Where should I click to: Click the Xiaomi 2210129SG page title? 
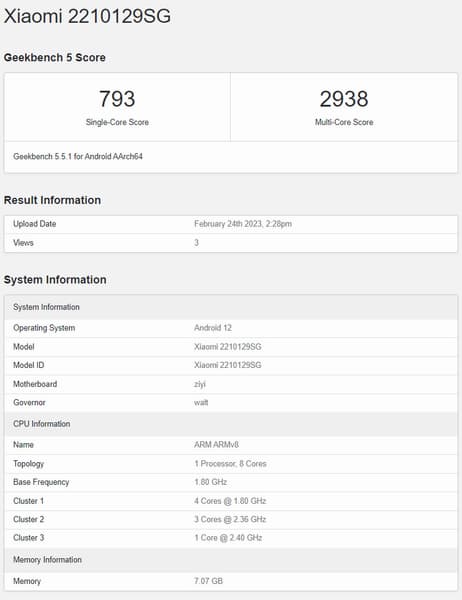pos(87,16)
